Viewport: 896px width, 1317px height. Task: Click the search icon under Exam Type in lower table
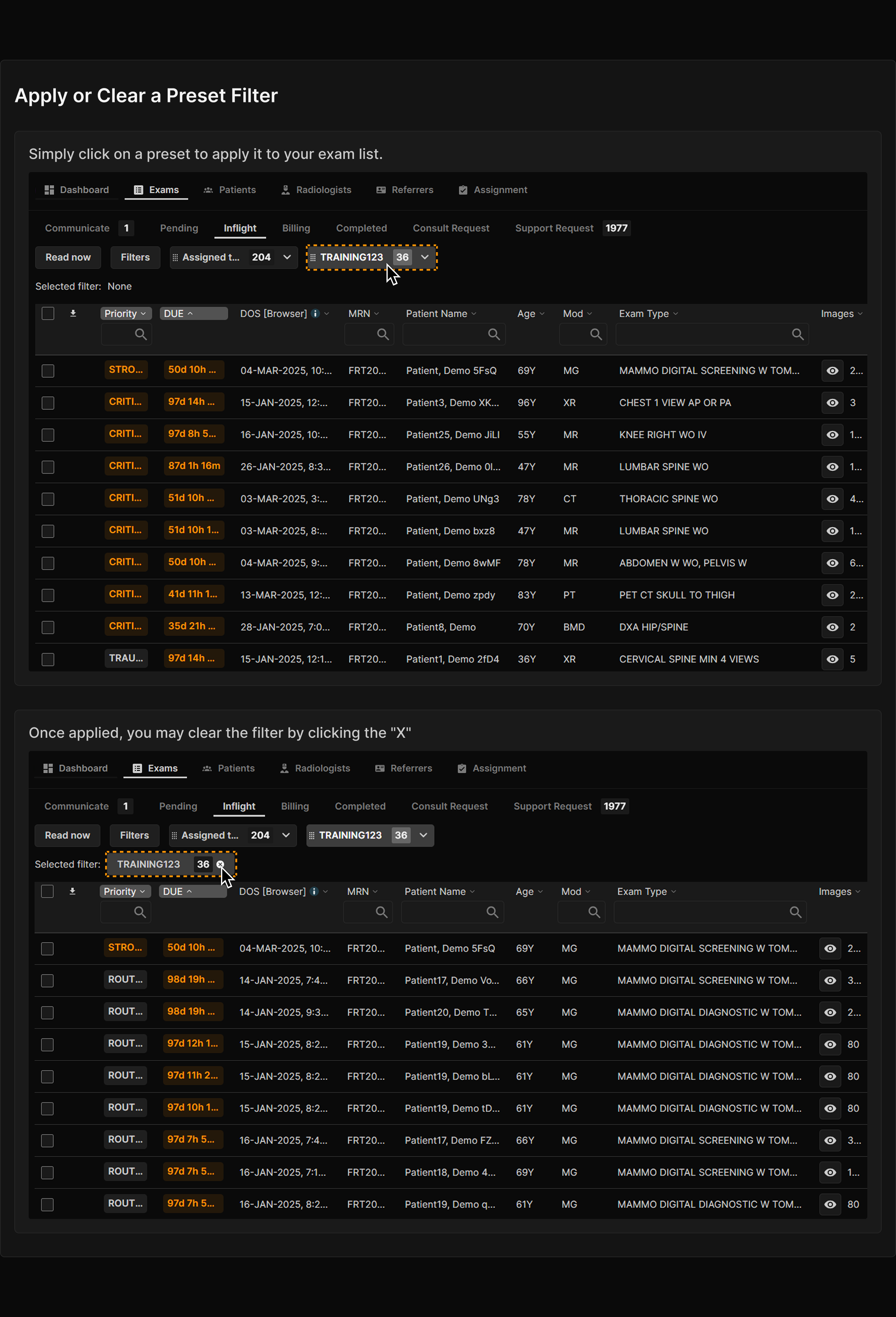pos(795,912)
